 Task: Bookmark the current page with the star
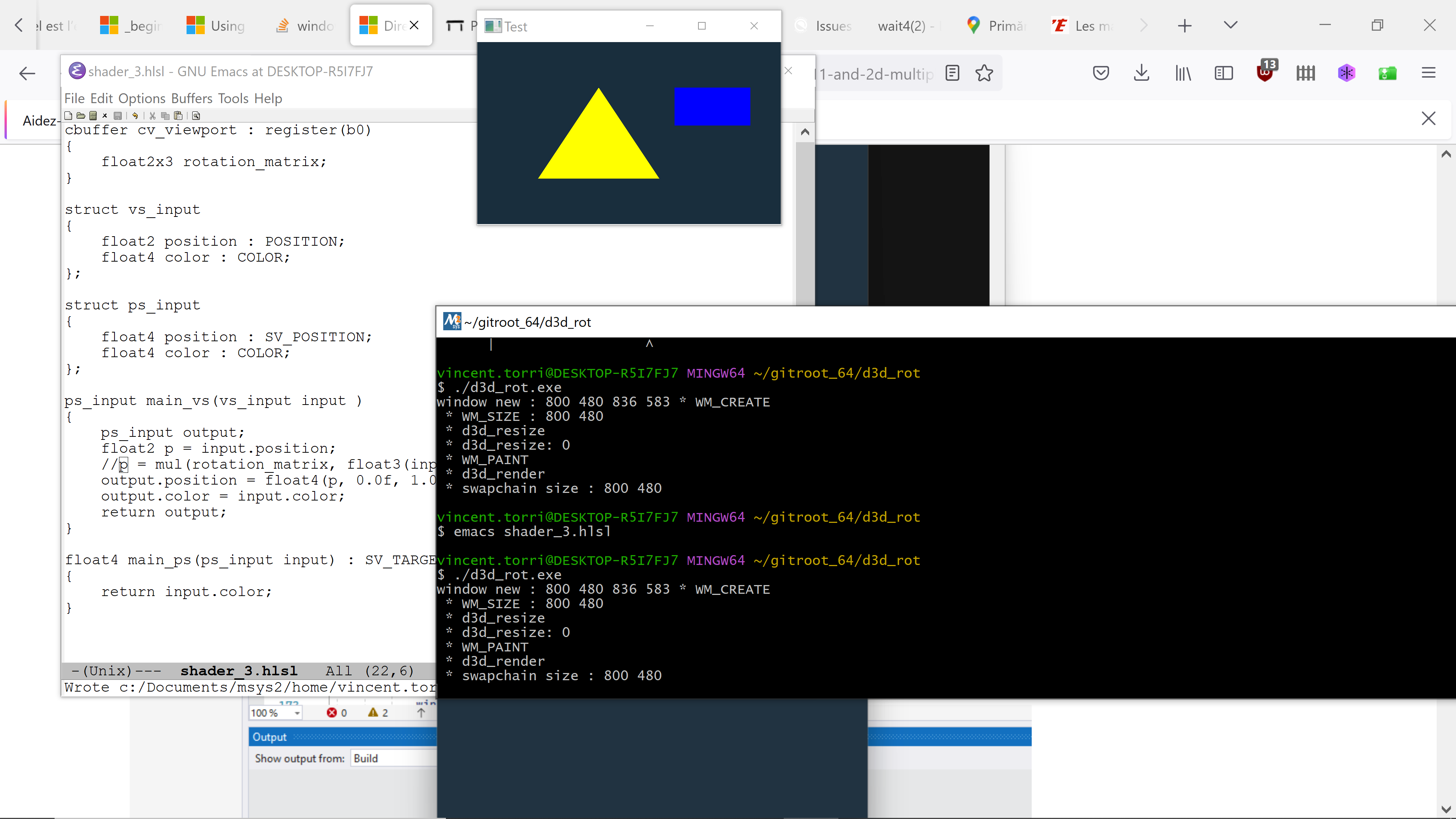pos(985,73)
